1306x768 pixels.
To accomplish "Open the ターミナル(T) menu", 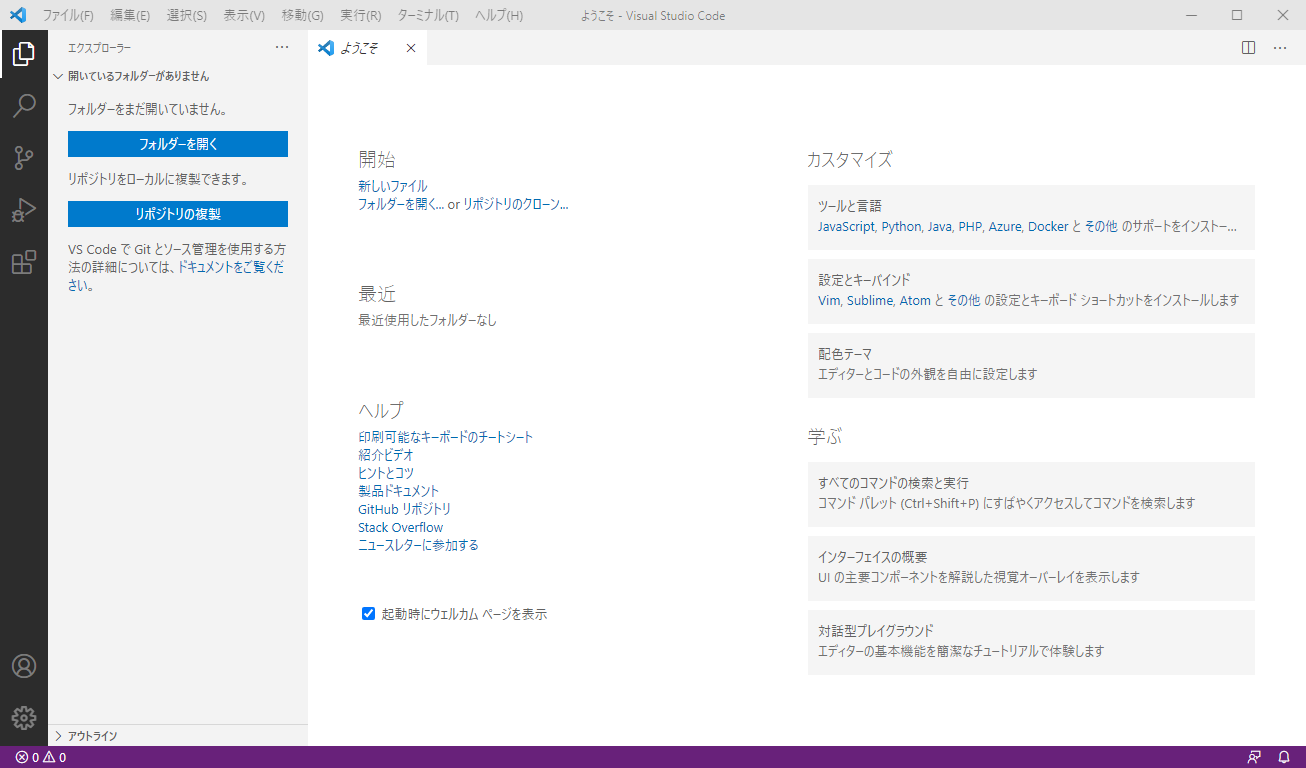I will pyautogui.click(x=428, y=15).
